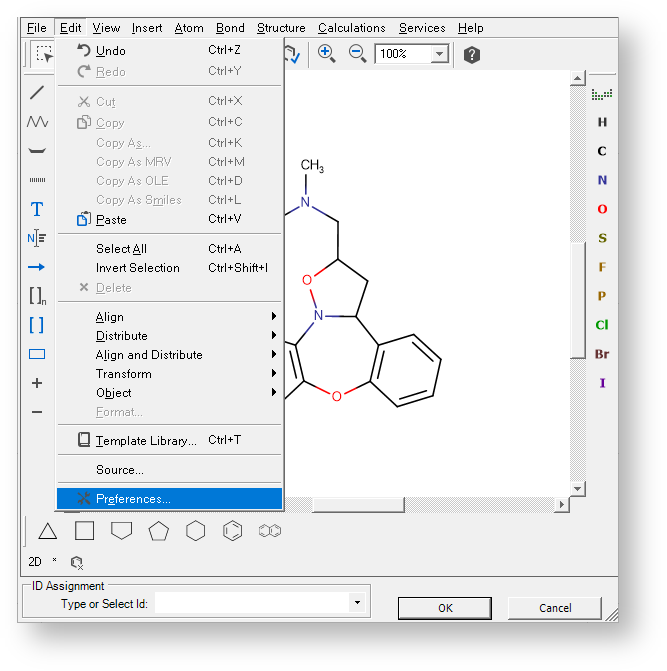667x671 pixels.
Task: Select the text T tool
Action: point(37,209)
